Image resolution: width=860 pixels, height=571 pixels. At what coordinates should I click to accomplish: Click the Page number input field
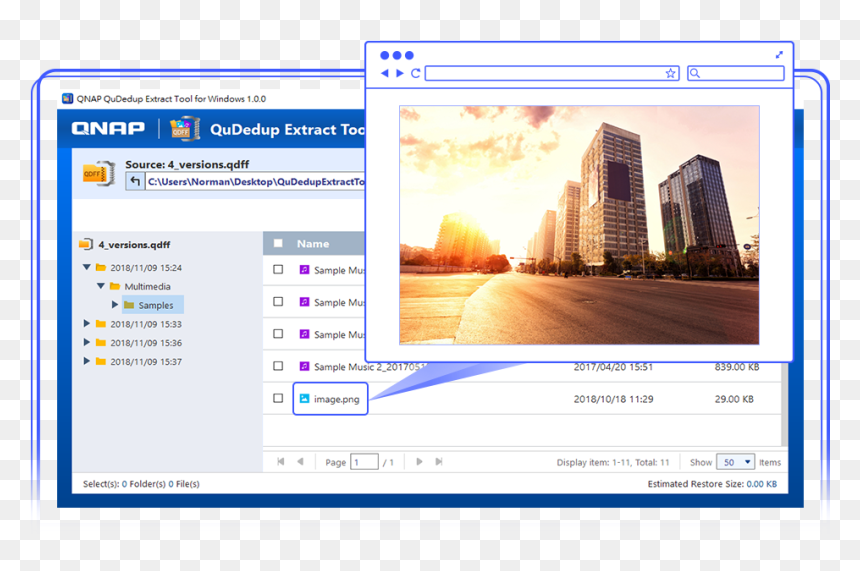click(364, 462)
